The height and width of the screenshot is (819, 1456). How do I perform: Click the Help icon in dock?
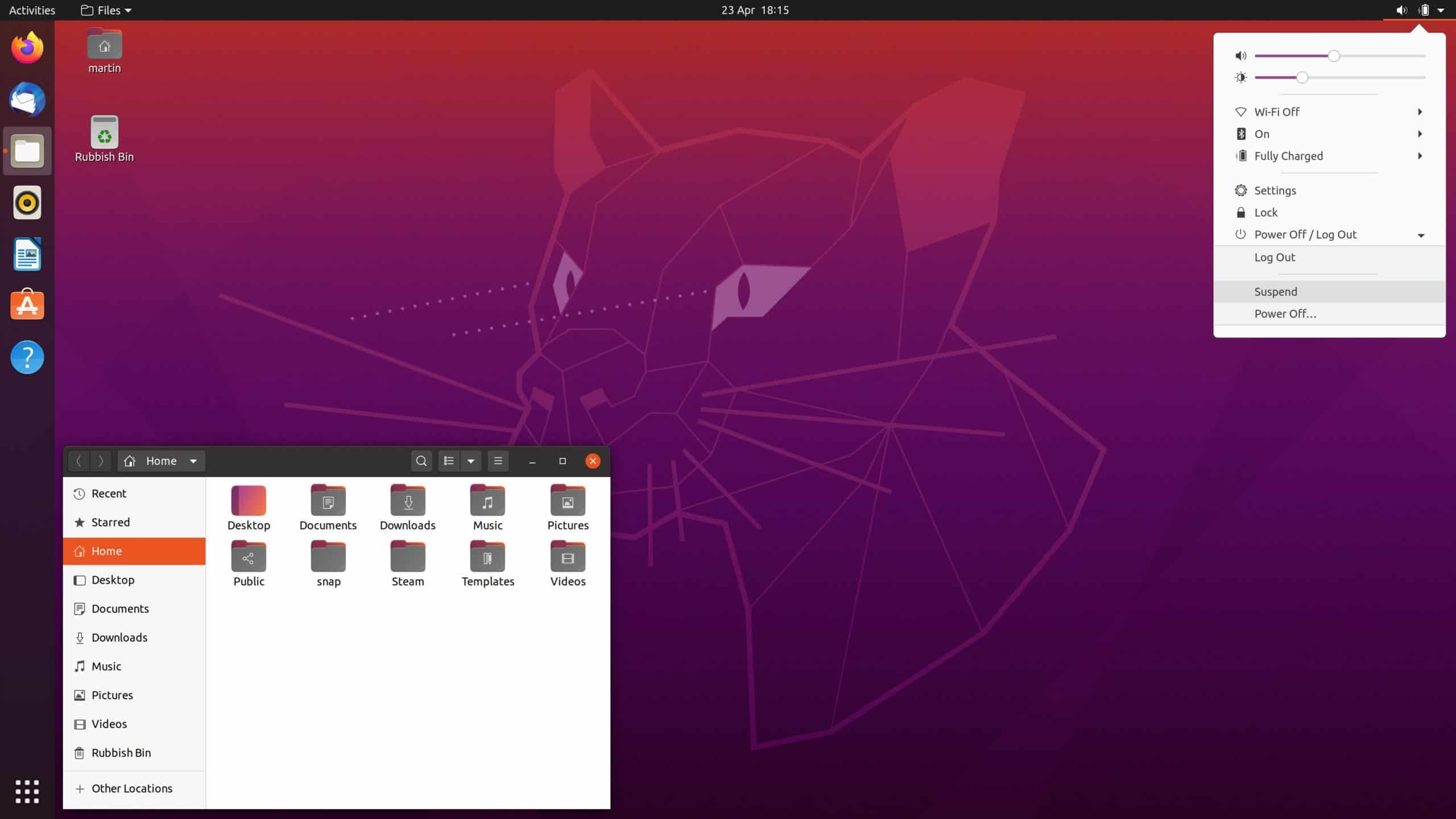click(x=27, y=357)
